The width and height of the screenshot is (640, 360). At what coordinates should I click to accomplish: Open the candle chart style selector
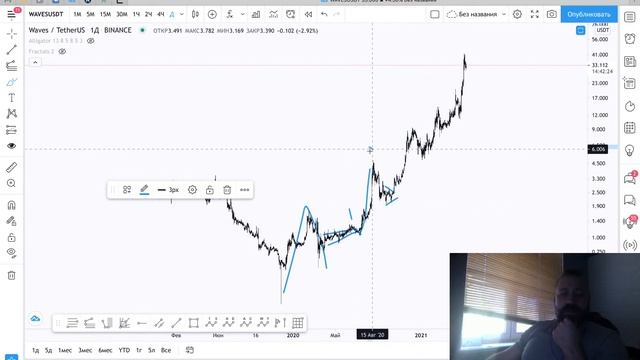pyautogui.click(x=196, y=14)
